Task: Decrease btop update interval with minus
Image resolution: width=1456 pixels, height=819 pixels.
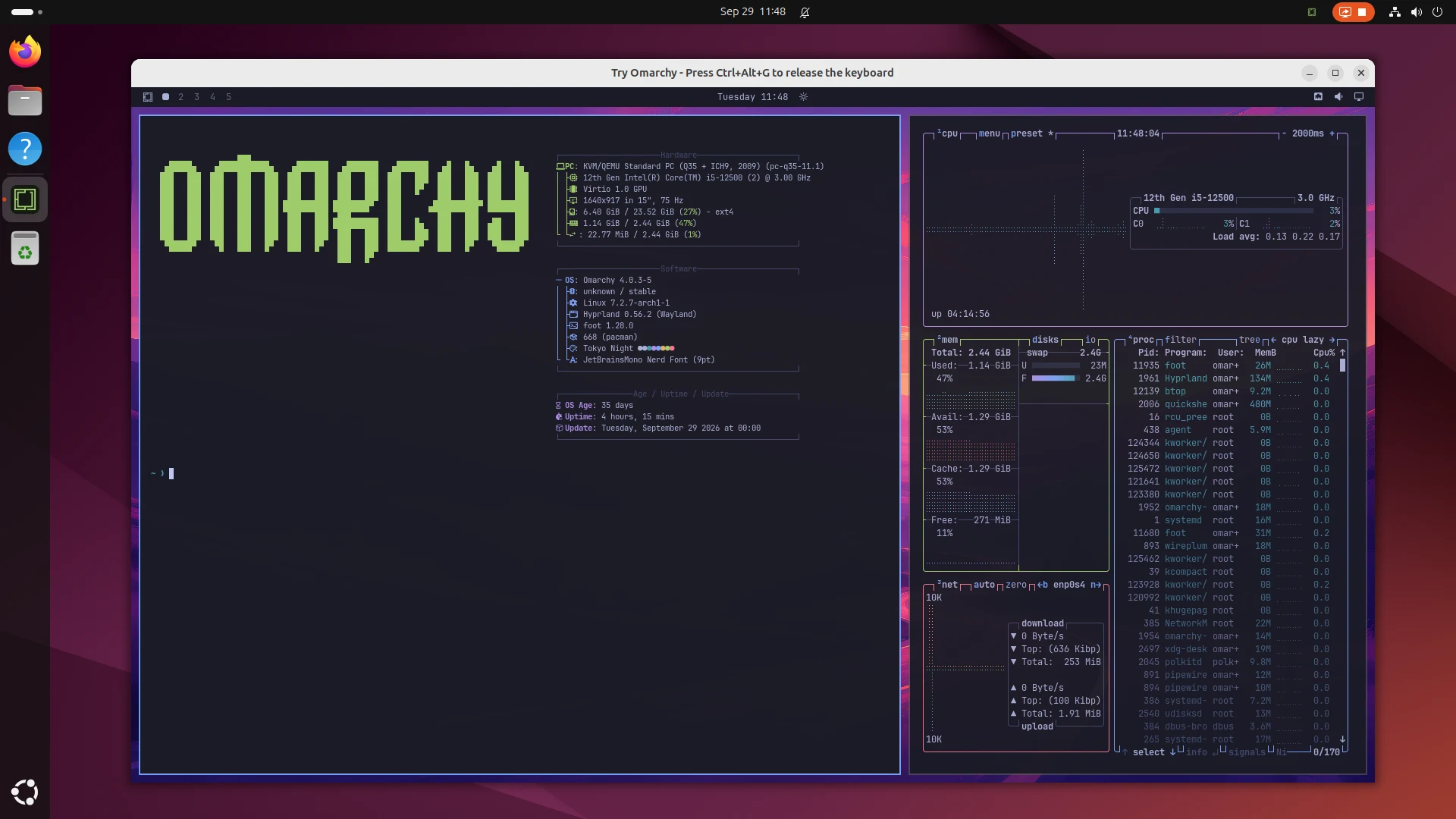Action: pyautogui.click(x=1284, y=133)
